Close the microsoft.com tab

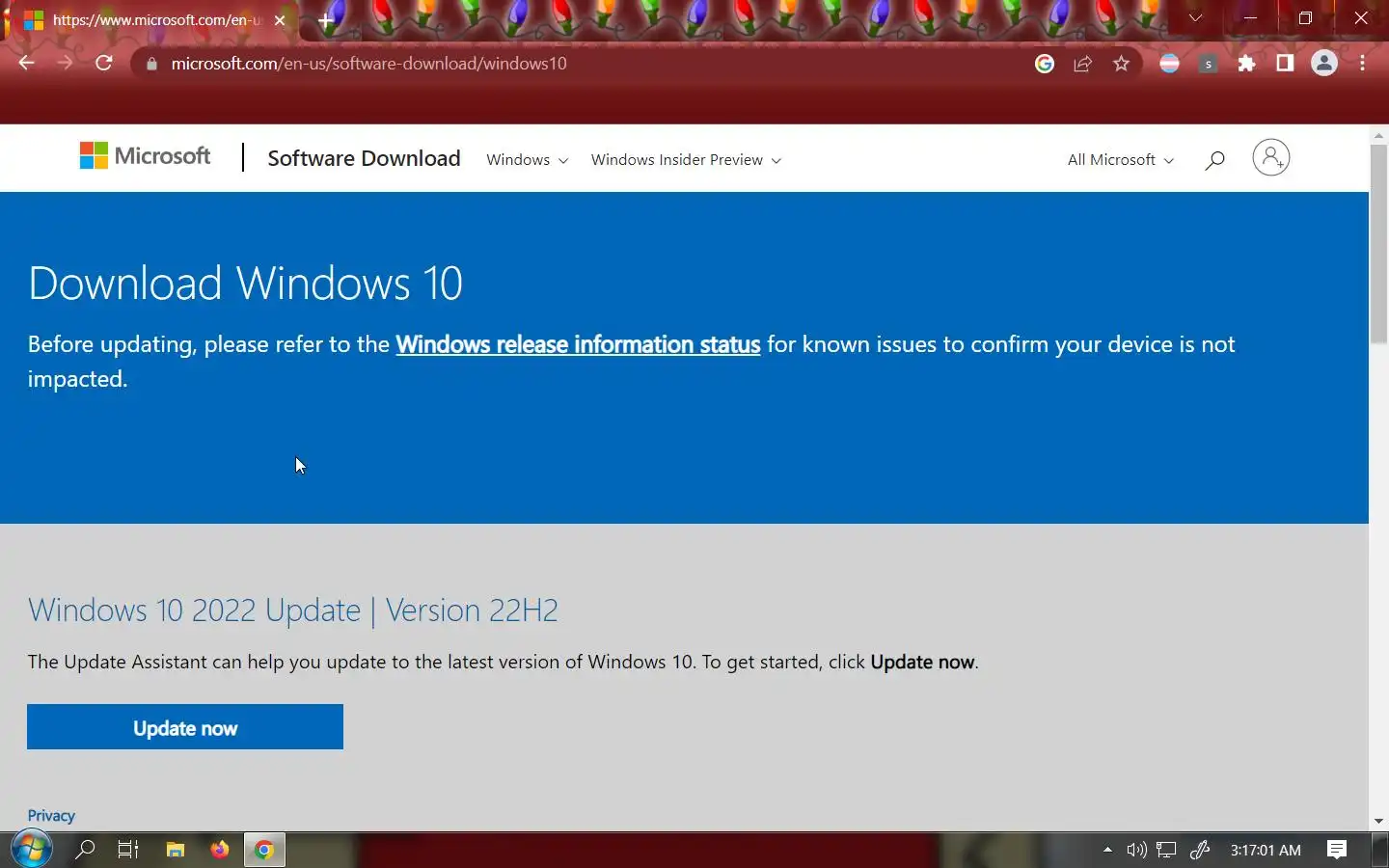[x=280, y=19]
